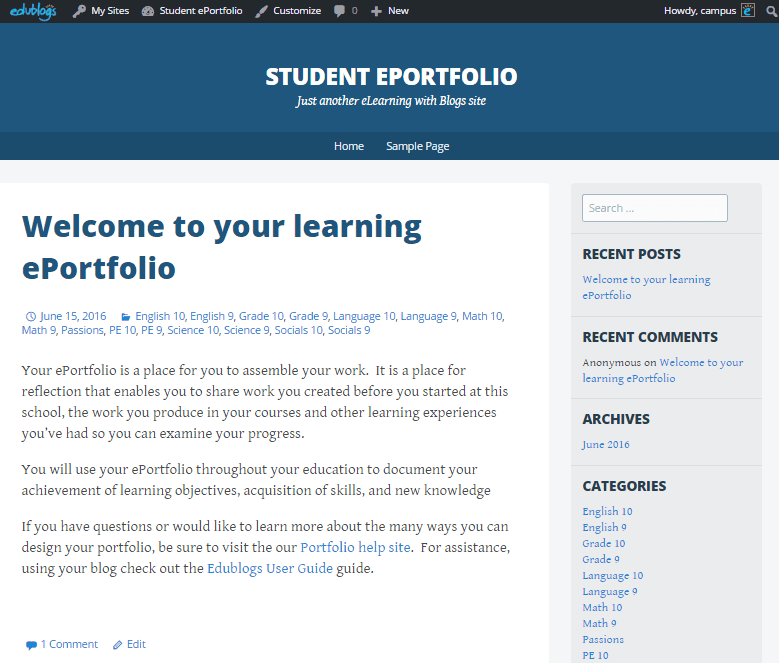Viewport: 779px width, 663px height.
Task: Open the Howdy, campus account menu
Action: click(700, 11)
